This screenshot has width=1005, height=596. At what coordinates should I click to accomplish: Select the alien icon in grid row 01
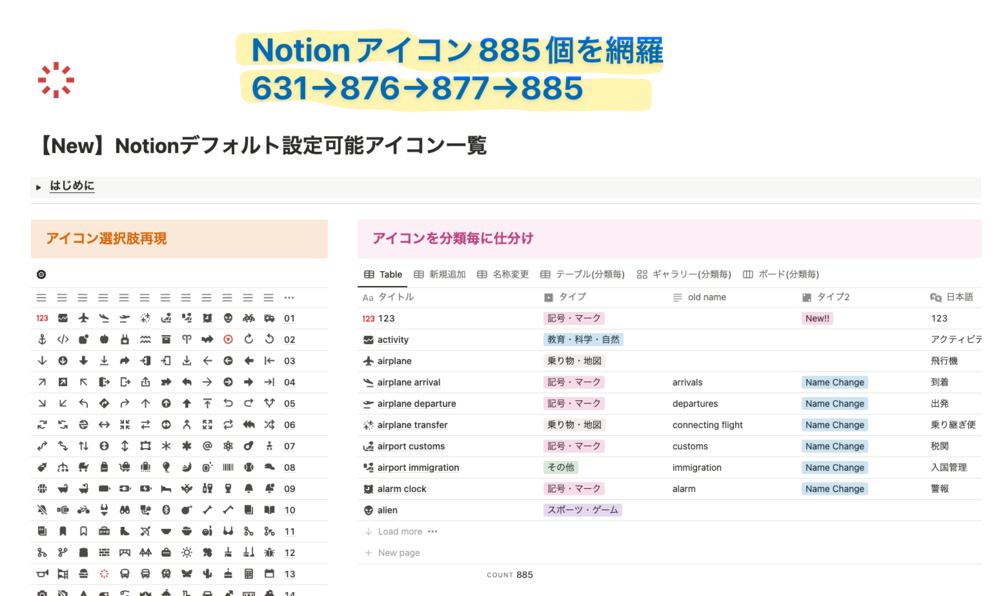pos(228,318)
